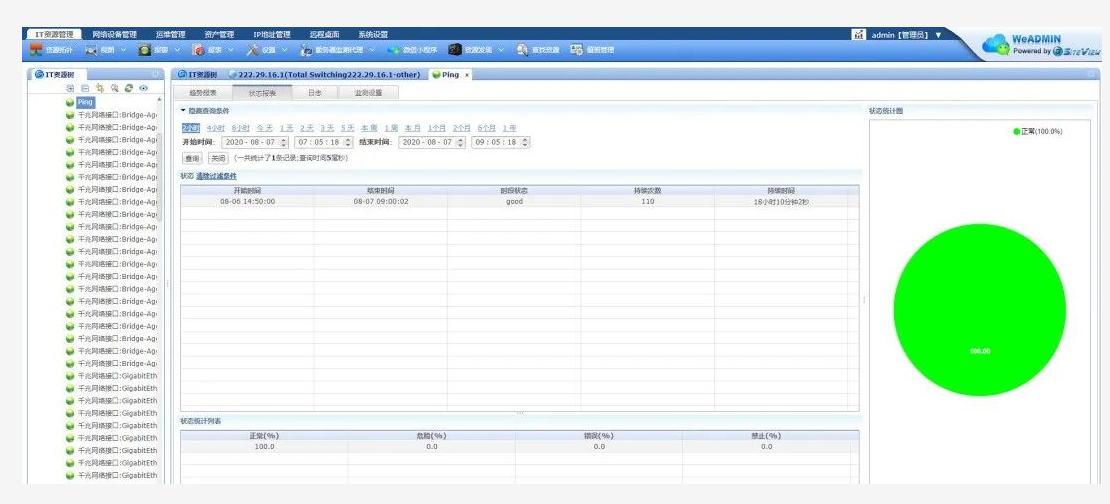Click the green pie chart slice
Viewport: 1110px width, 504px height.
pyautogui.click(x=979, y=310)
